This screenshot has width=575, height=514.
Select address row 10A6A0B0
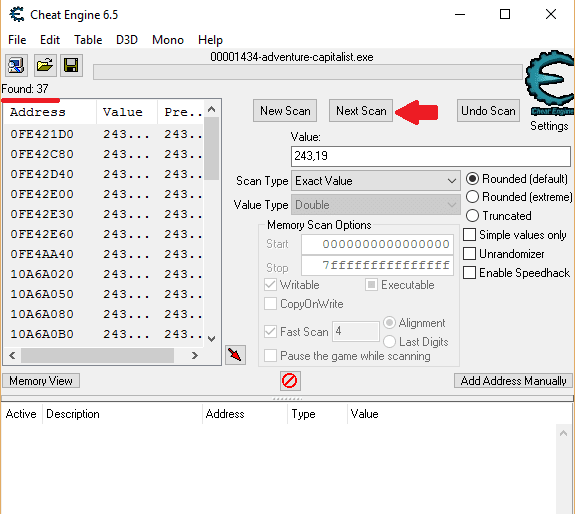(x=103, y=334)
